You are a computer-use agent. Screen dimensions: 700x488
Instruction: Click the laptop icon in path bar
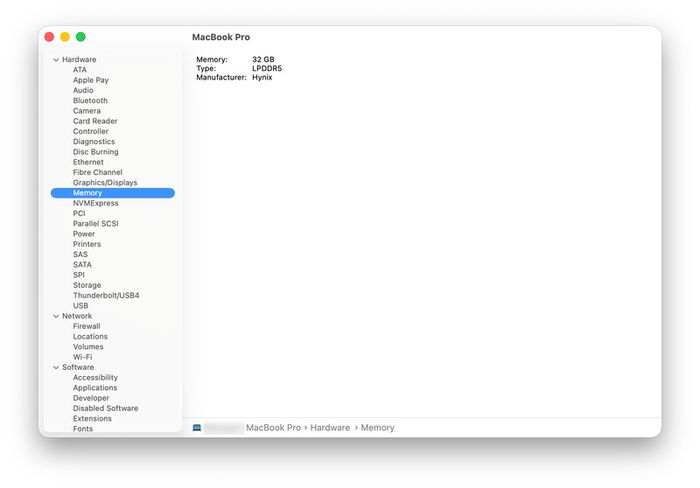click(x=197, y=428)
